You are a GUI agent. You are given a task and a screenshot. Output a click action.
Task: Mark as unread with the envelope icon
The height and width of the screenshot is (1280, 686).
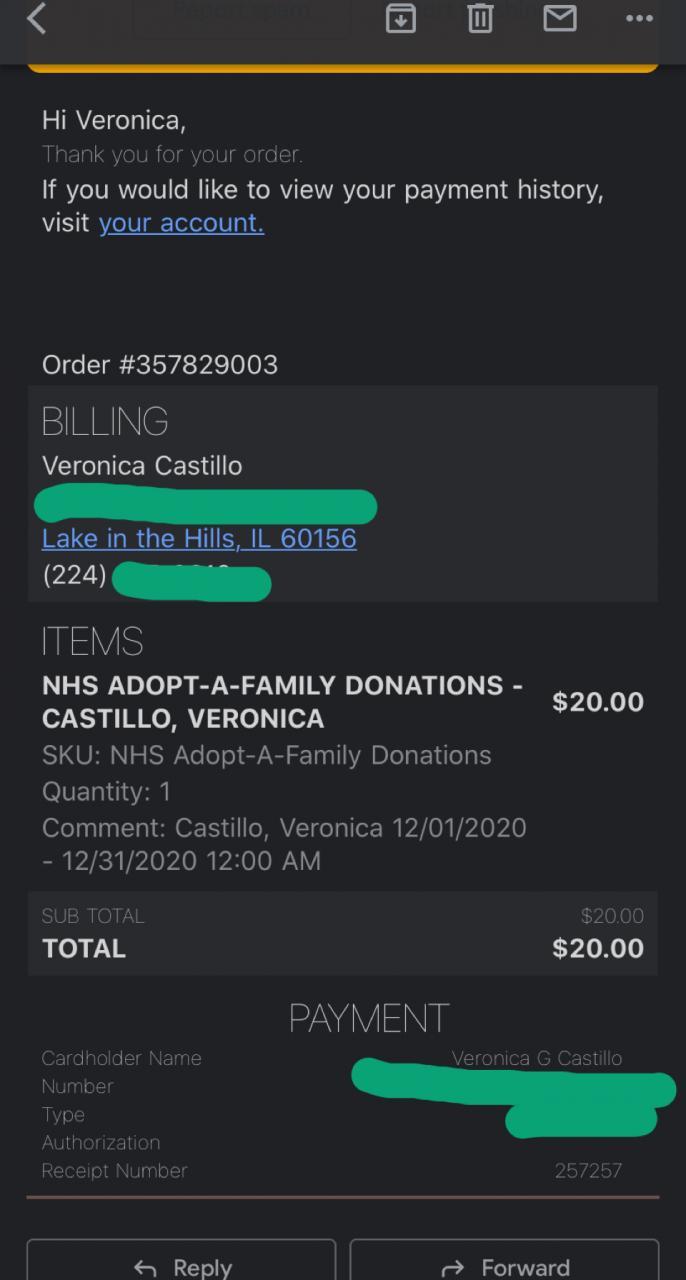[560, 18]
